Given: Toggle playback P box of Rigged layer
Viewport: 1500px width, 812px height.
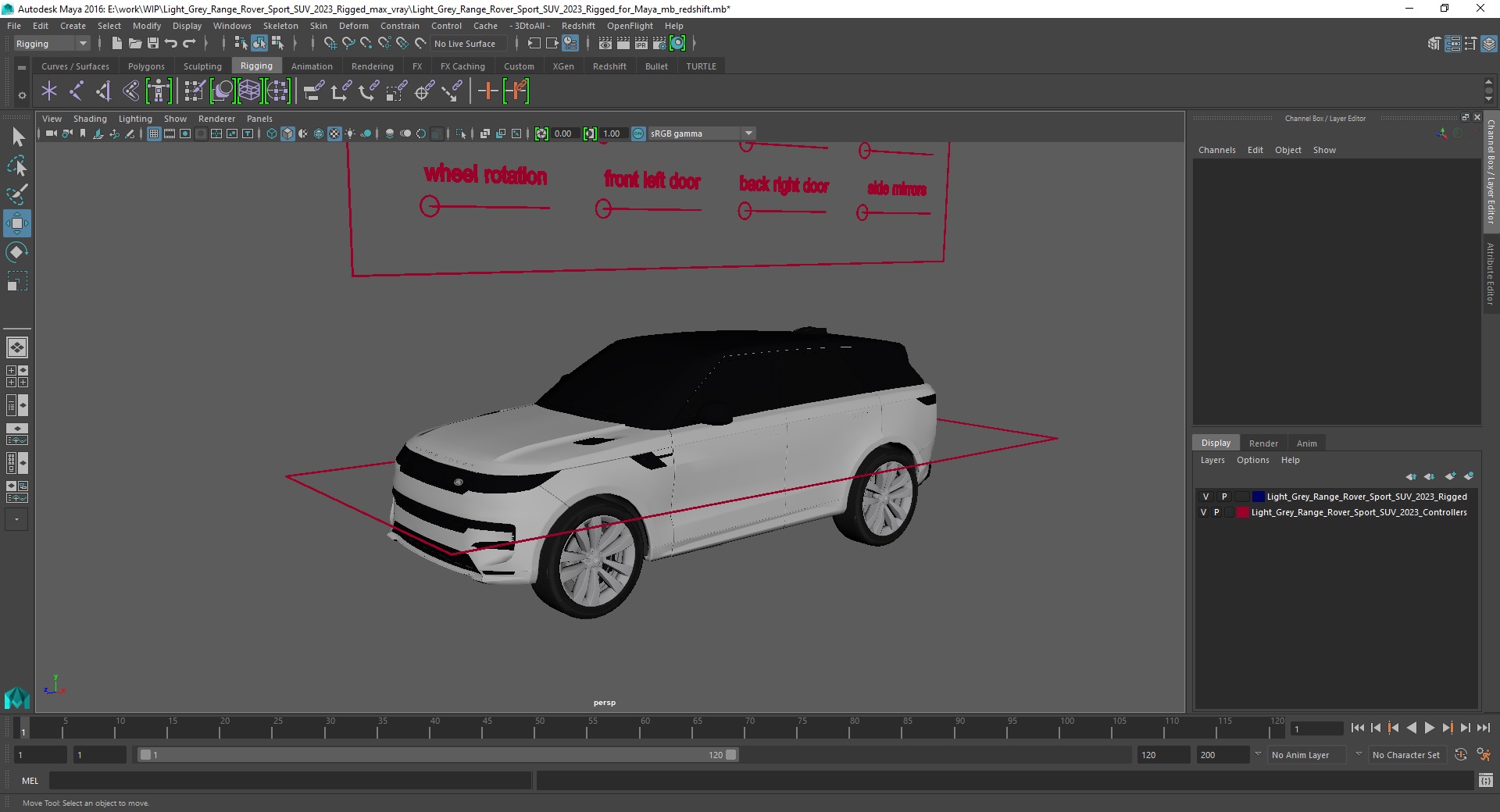Looking at the screenshot, I should click(x=1224, y=497).
